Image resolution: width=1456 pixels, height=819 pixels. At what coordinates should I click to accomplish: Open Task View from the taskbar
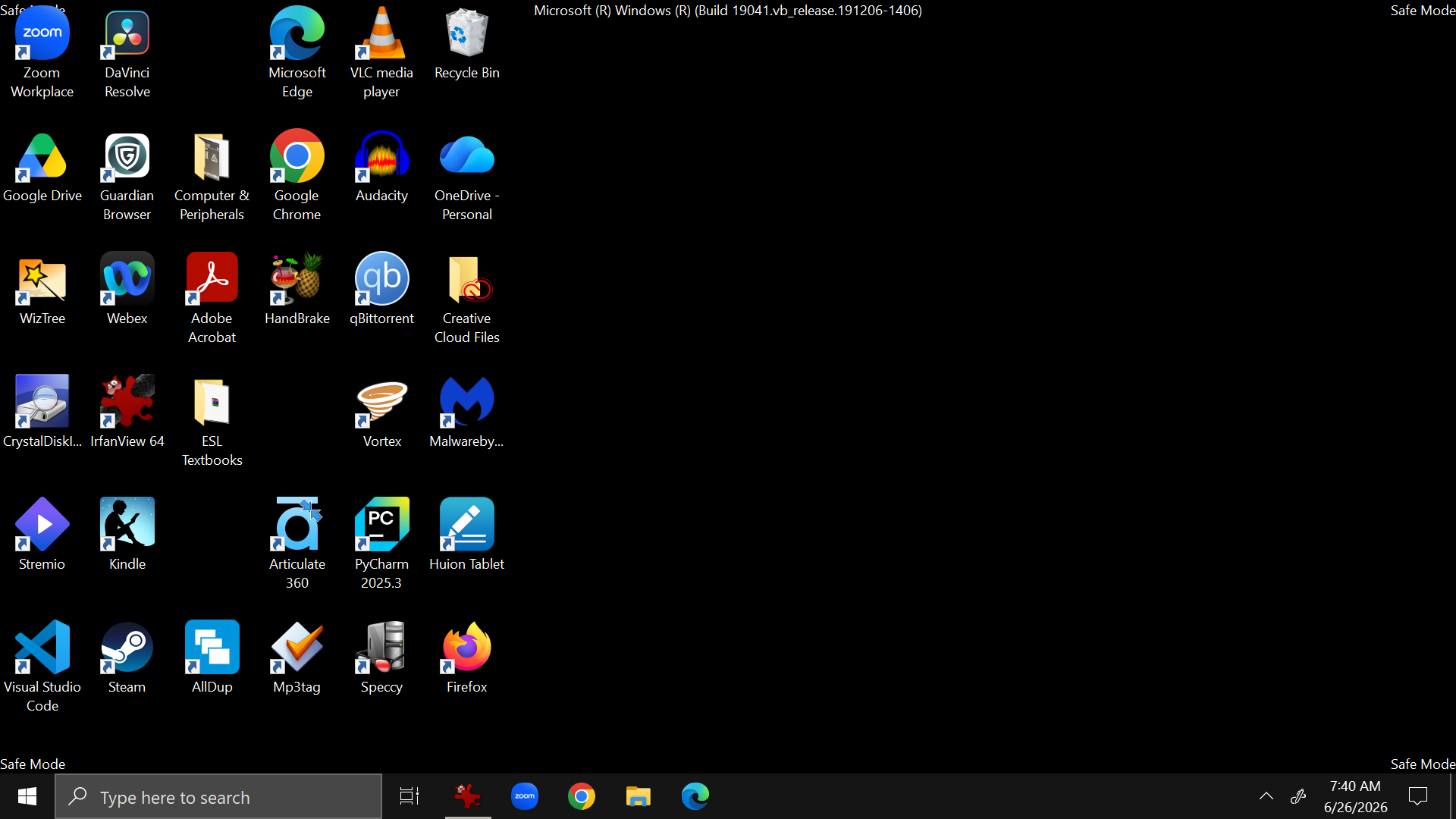pos(409,796)
